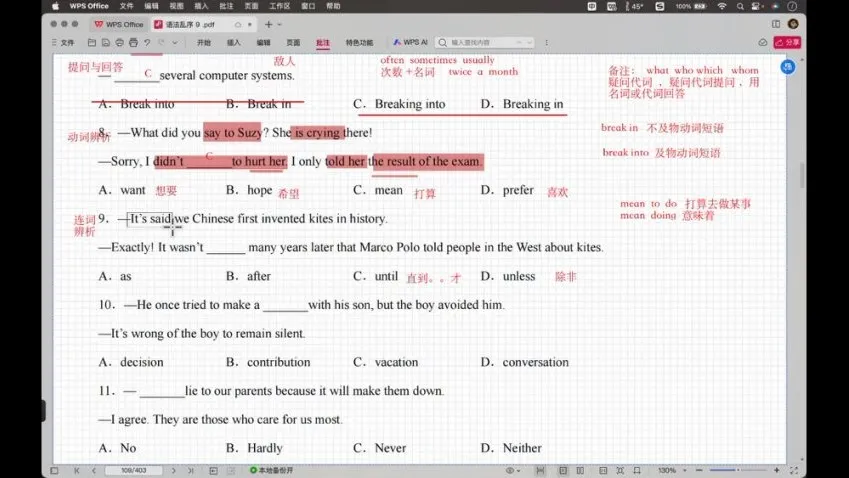The width and height of the screenshot is (849, 478).
Task: Switch to the 开始 ribbon tab
Action: click(x=204, y=43)
